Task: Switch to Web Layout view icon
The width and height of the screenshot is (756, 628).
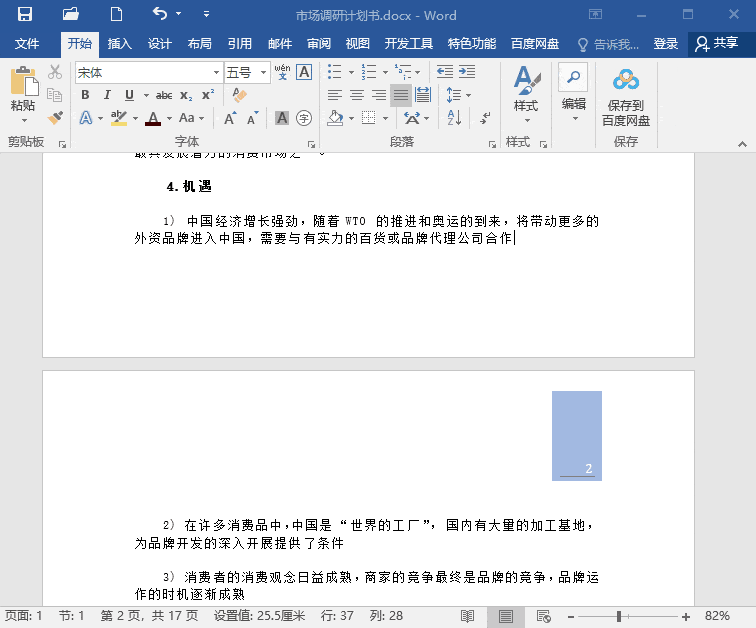Action: click(x=544, y=616)
